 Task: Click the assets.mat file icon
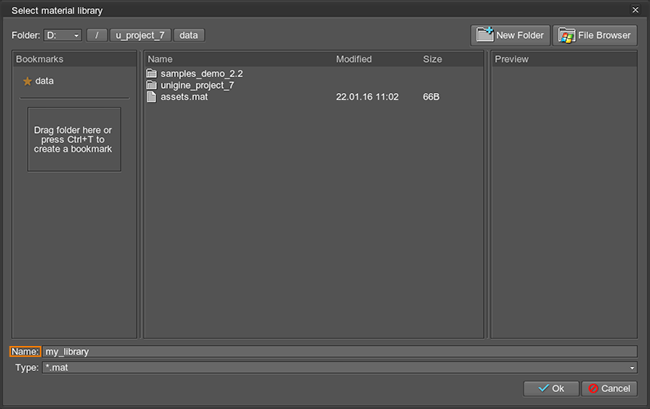click(x=152, y=97)
